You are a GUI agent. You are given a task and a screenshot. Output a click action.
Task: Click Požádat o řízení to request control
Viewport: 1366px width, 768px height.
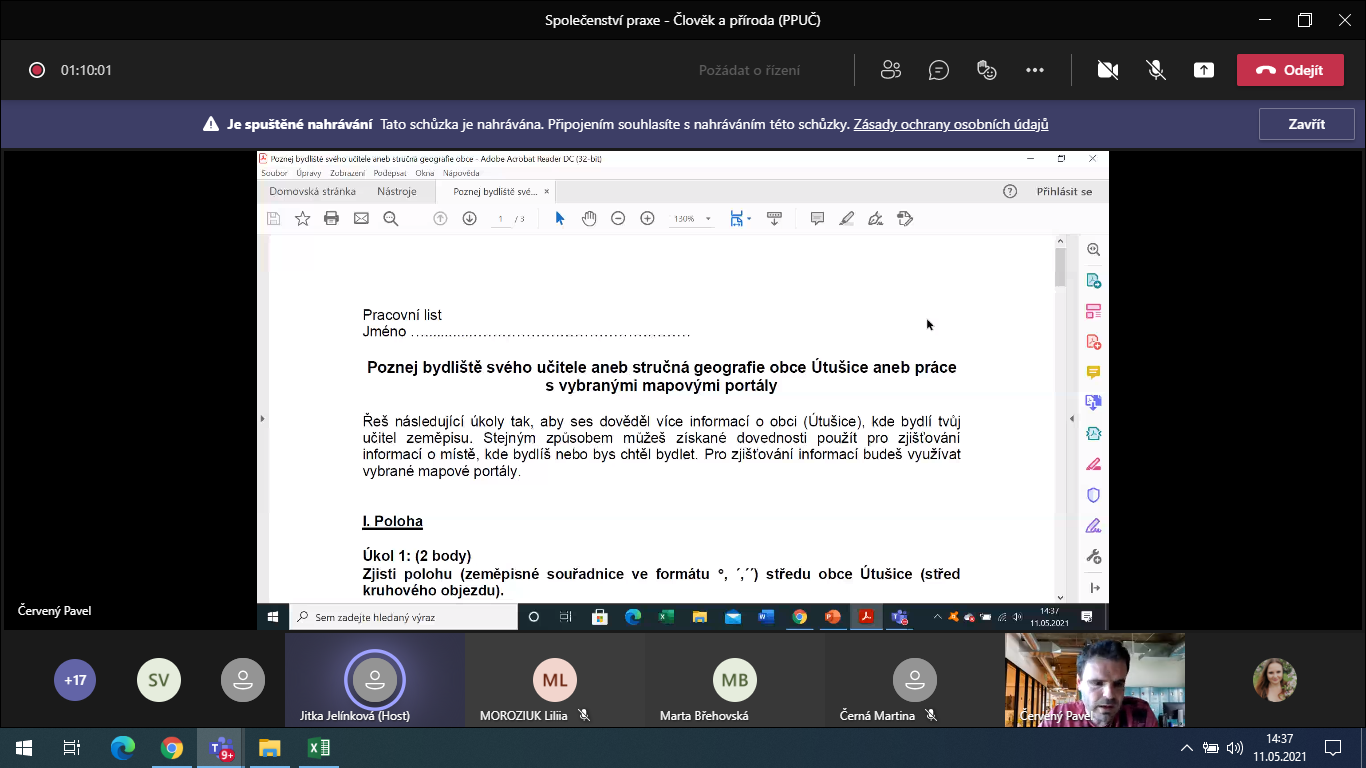click(749, 70)
